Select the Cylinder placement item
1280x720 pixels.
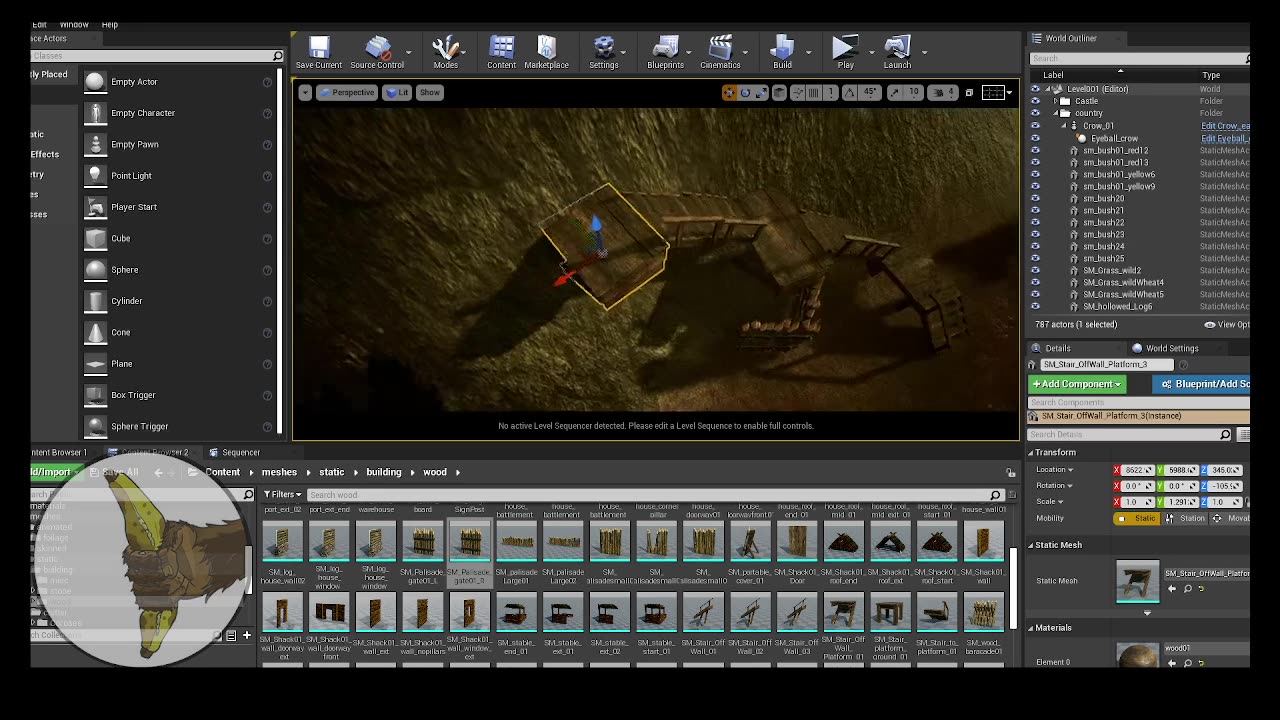(178, 301)
